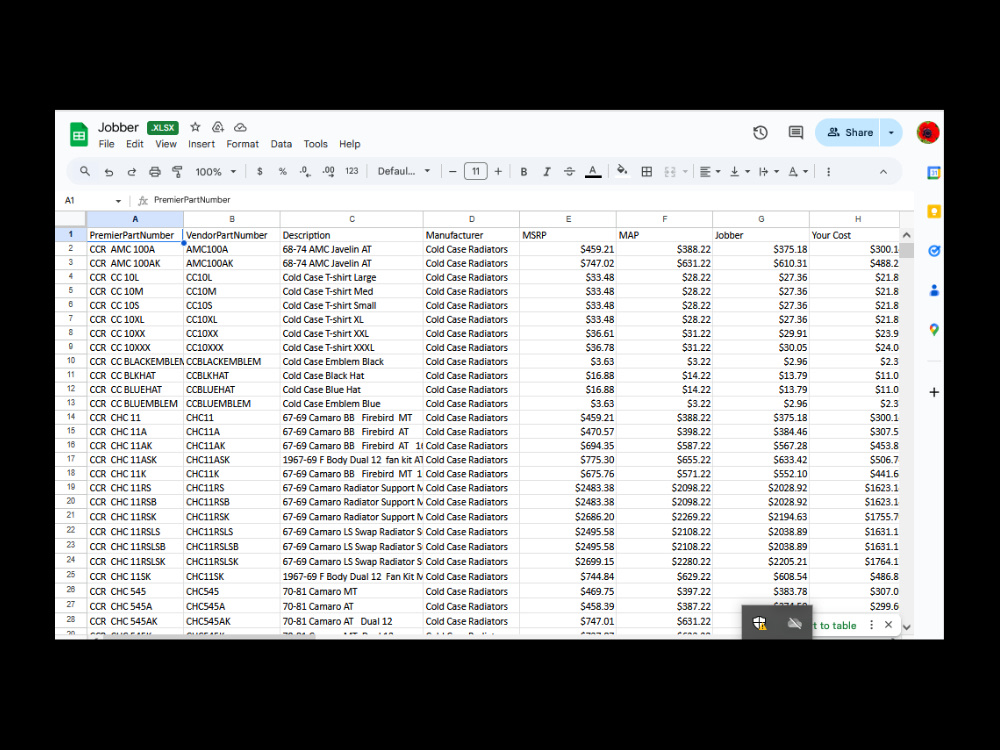Open the Share options dropdown arrow

point(891,133)
